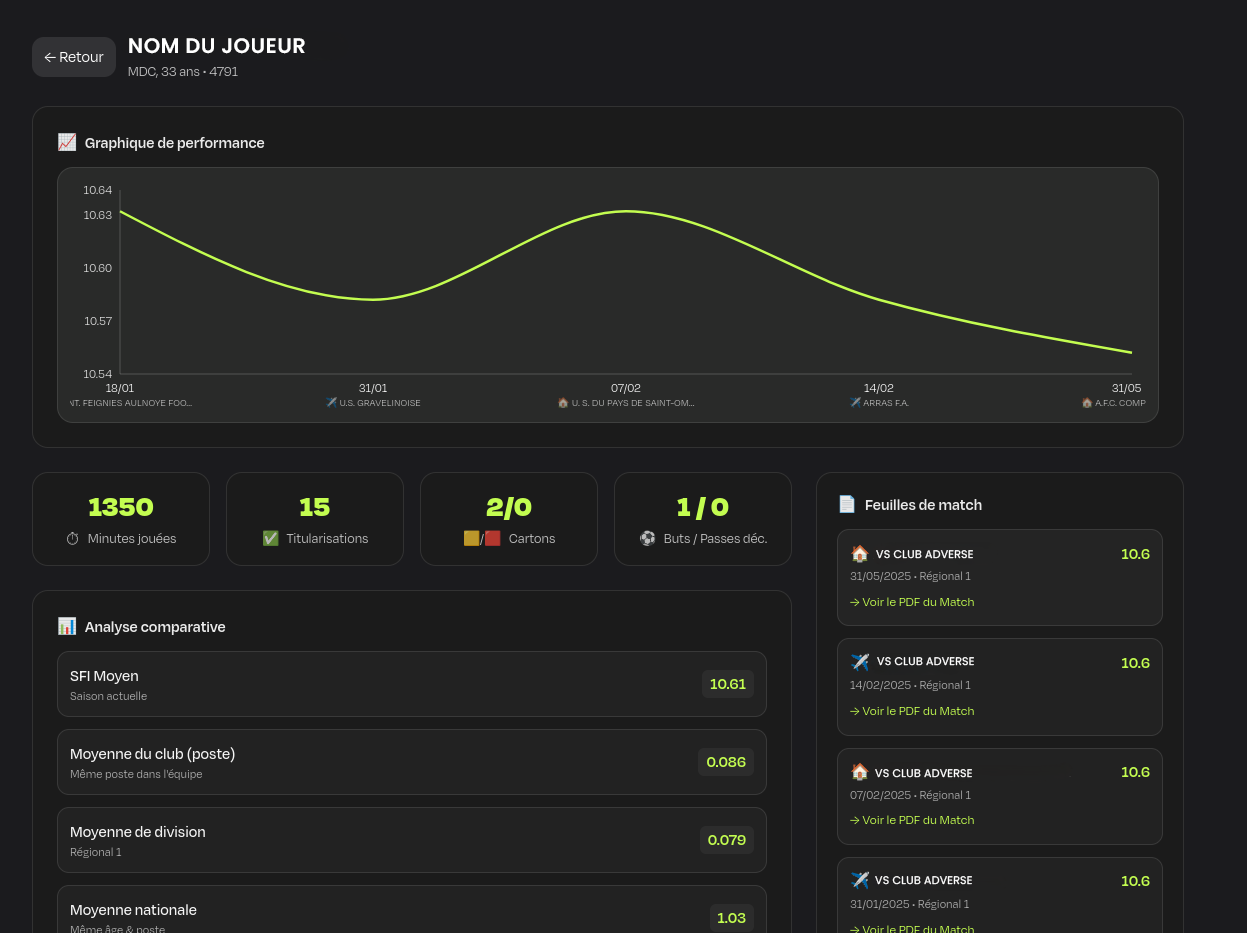This screenshot has height=933, width=1247.
Task: Click the green checkmark icon beside Titularisations
Action: coord(270,539)
